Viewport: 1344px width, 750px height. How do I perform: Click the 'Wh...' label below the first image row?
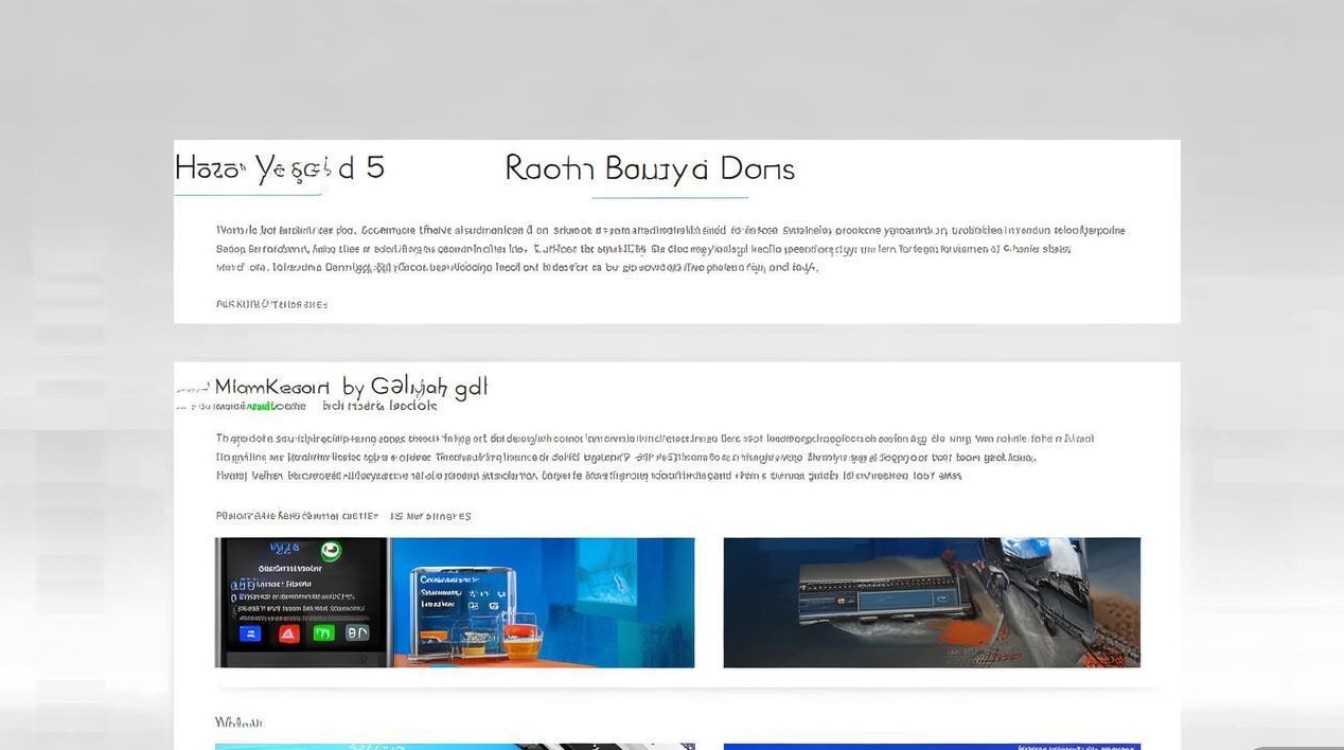click(x=239, y=722)
